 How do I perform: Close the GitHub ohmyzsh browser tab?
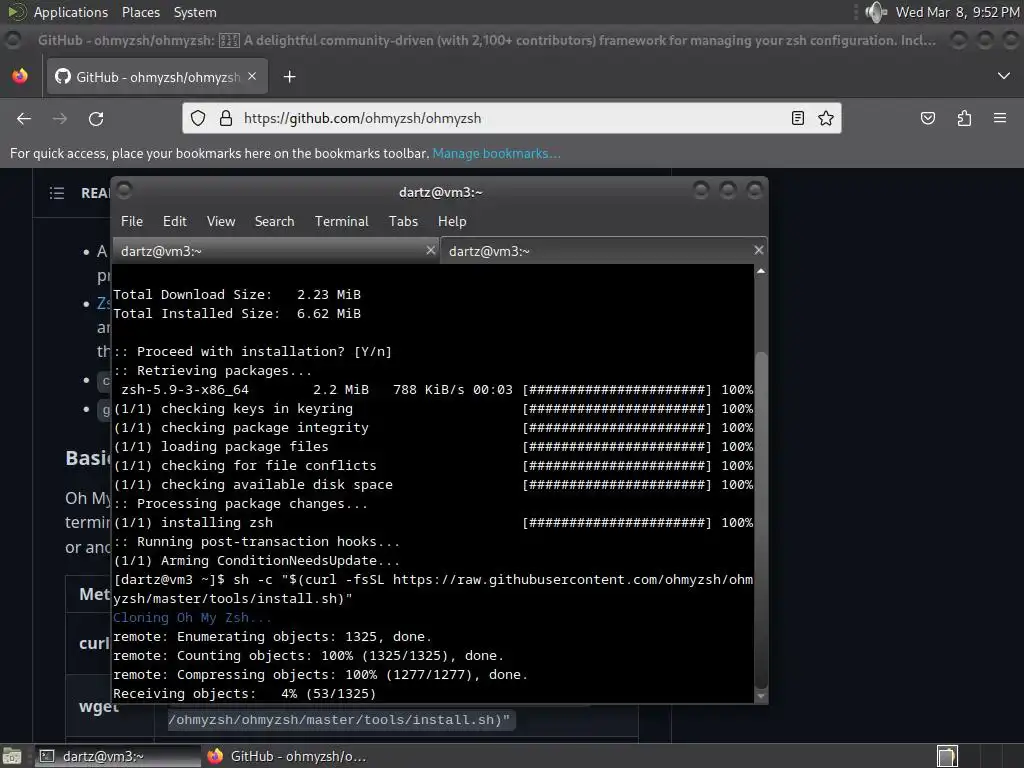coord(252,76)
